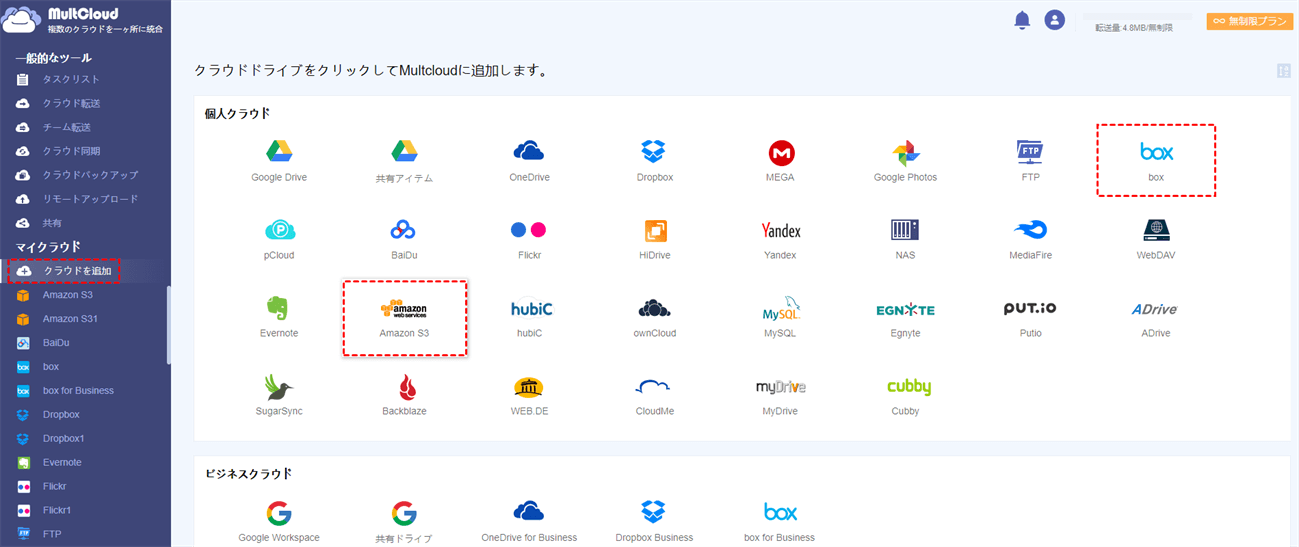Add MediaFire cloud
Screen dimensions: 1299x547
[x=1030, y=239]
